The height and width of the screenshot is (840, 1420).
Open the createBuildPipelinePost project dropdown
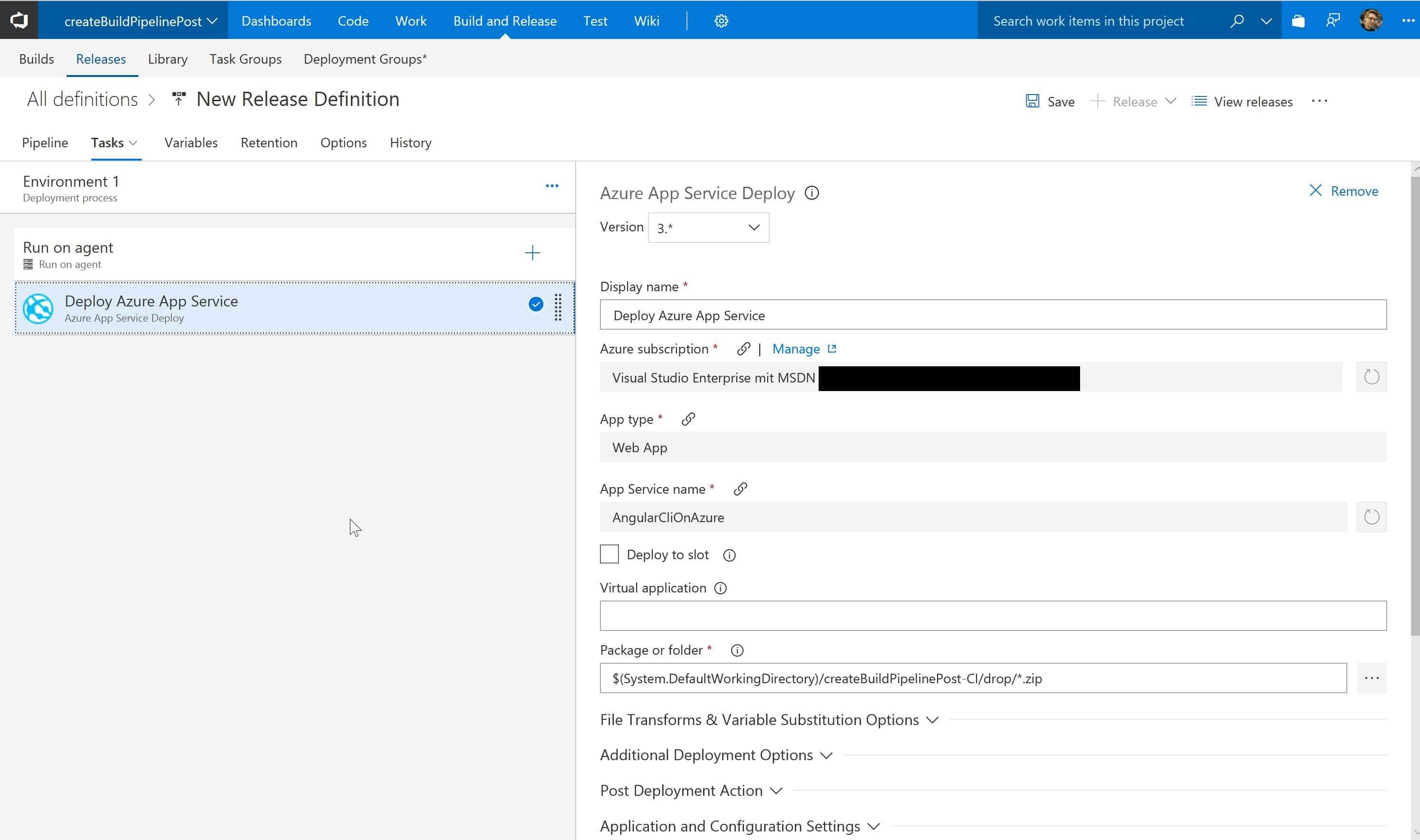tap(140, 21)
